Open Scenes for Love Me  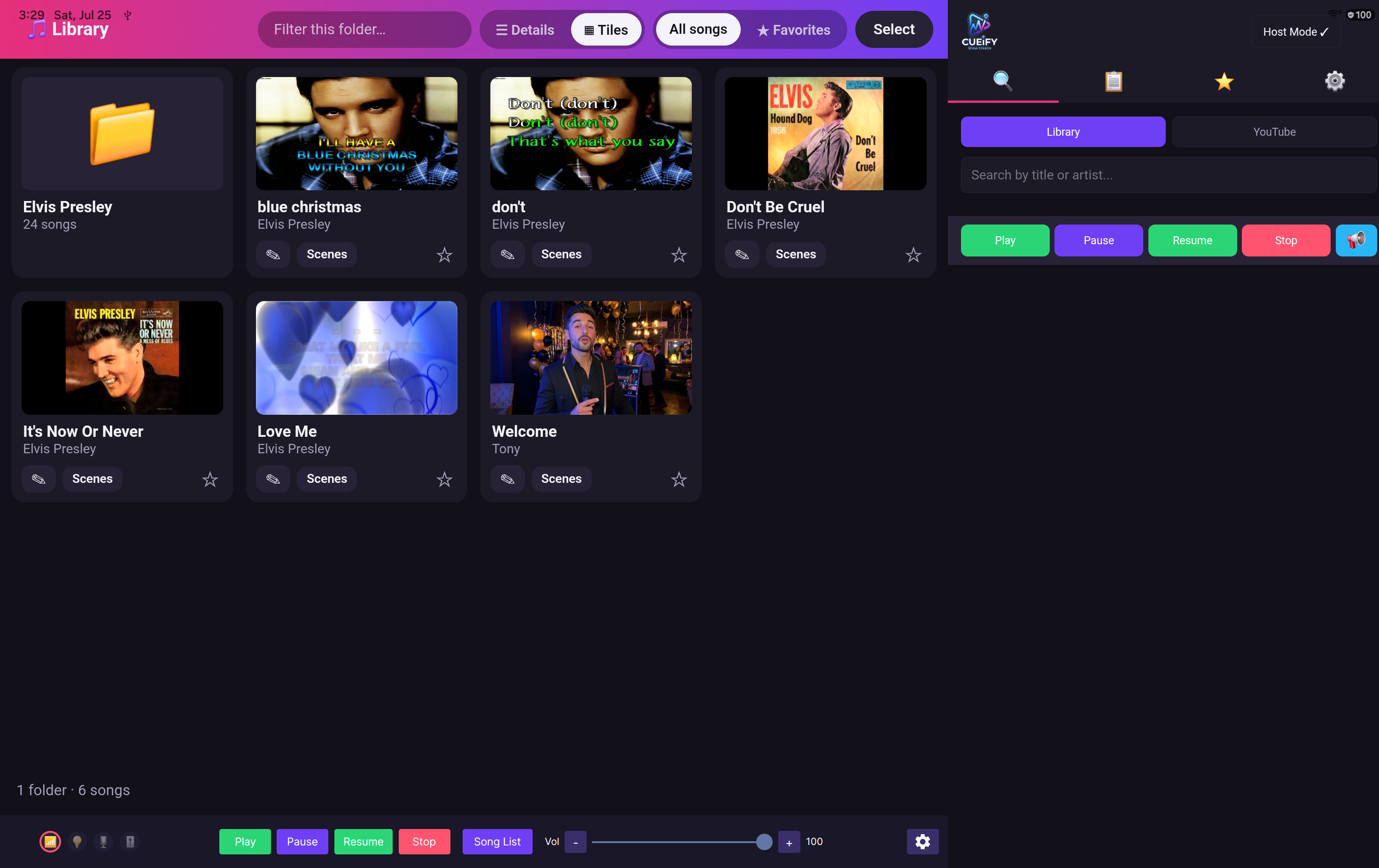click(326, 479)
